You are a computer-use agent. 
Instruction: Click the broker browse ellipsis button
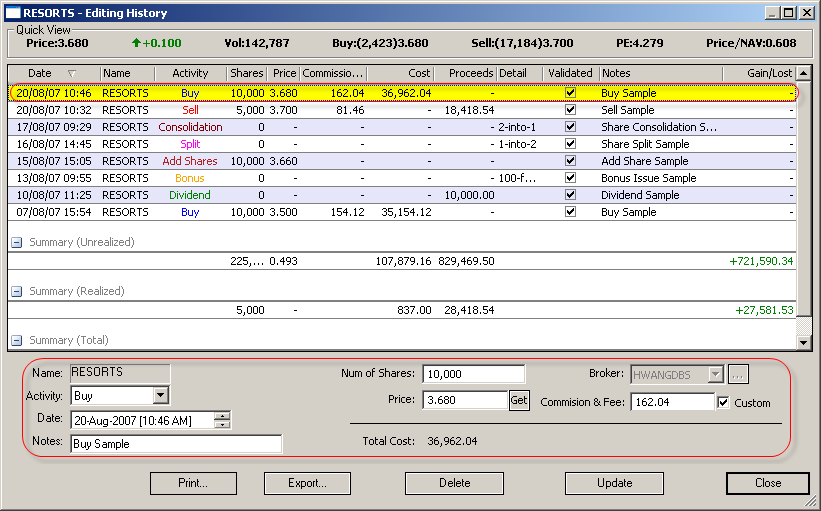tap(738, 374)
